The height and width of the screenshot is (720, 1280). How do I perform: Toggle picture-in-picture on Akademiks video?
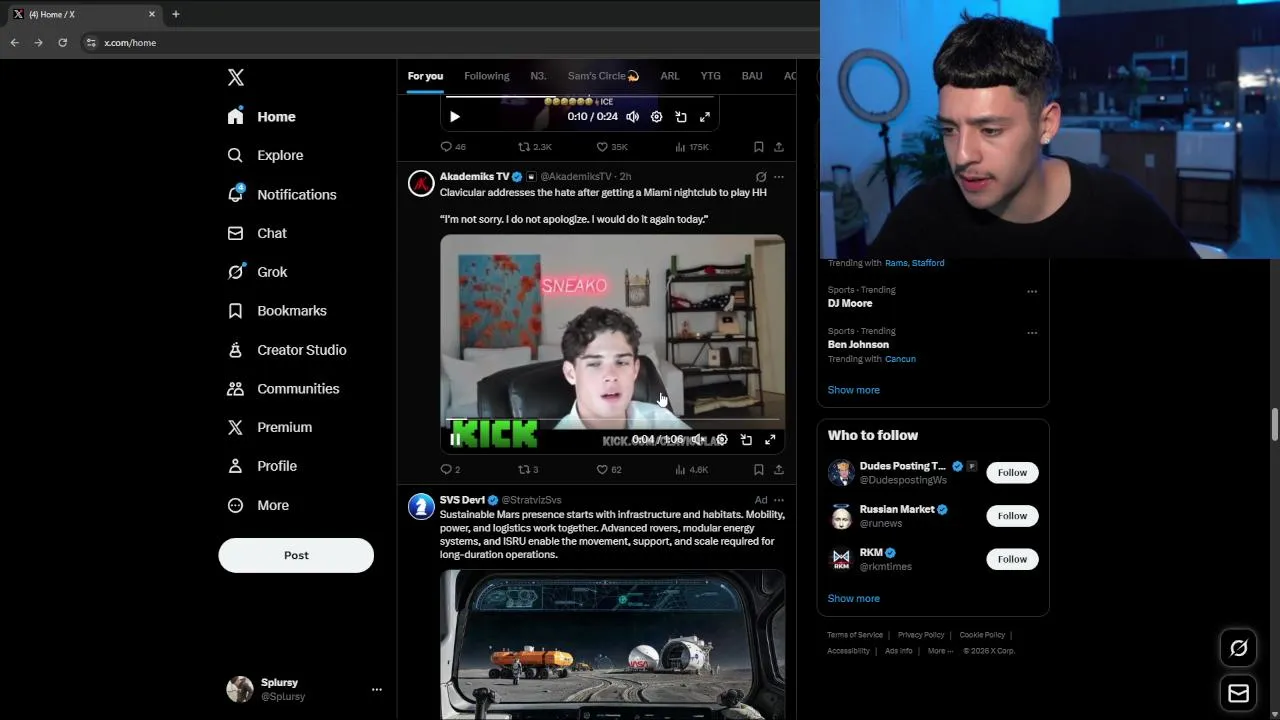click(746, 440)
